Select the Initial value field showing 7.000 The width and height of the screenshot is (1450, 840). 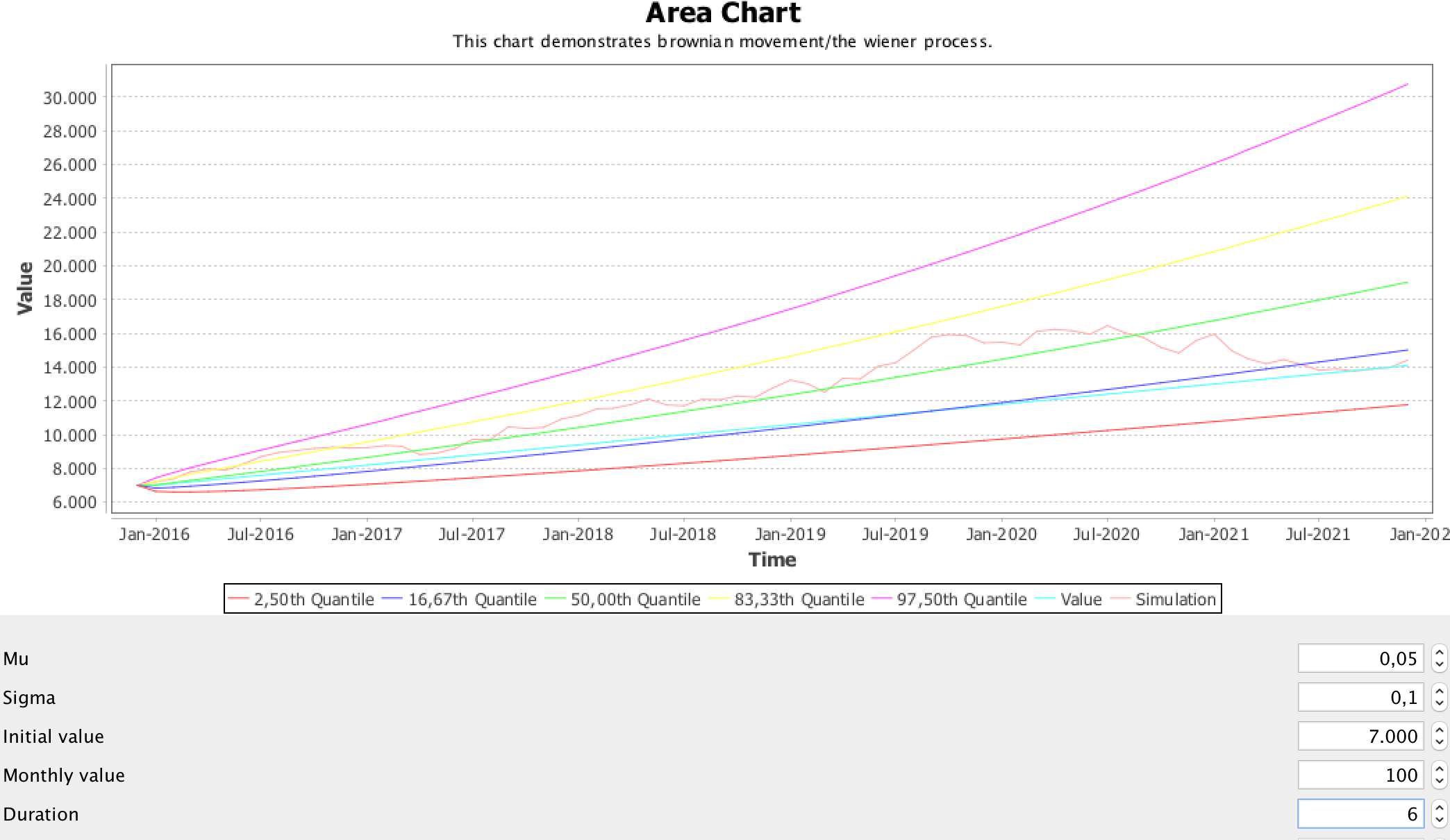coord(1360,736)
